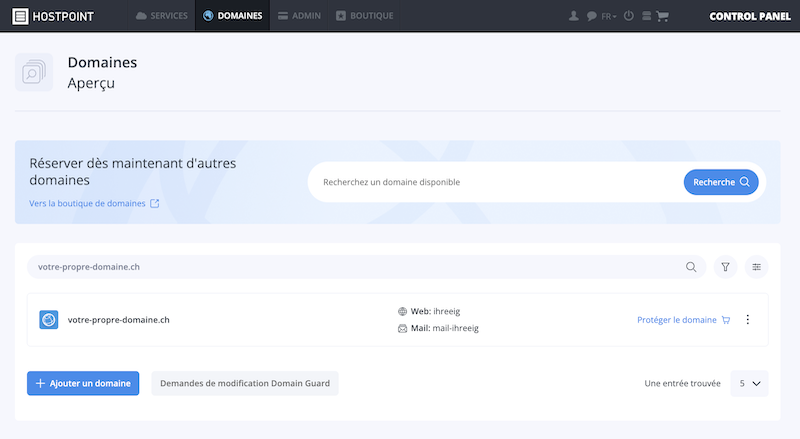Click the Web: ihreeig entry
Image resolution: width=800 pixels, height=439 pixels.
[x=429, y=311]
